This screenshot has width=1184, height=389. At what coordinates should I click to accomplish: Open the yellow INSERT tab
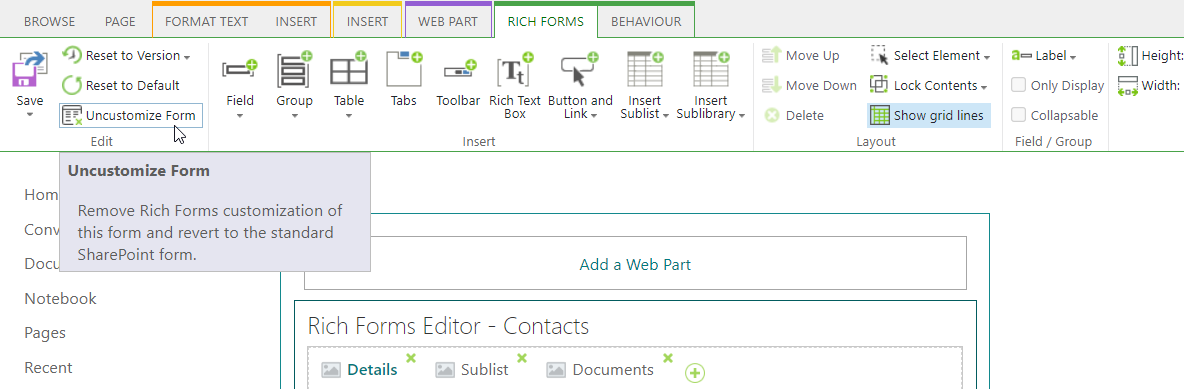pyautogui.click(x=367, y=22)
